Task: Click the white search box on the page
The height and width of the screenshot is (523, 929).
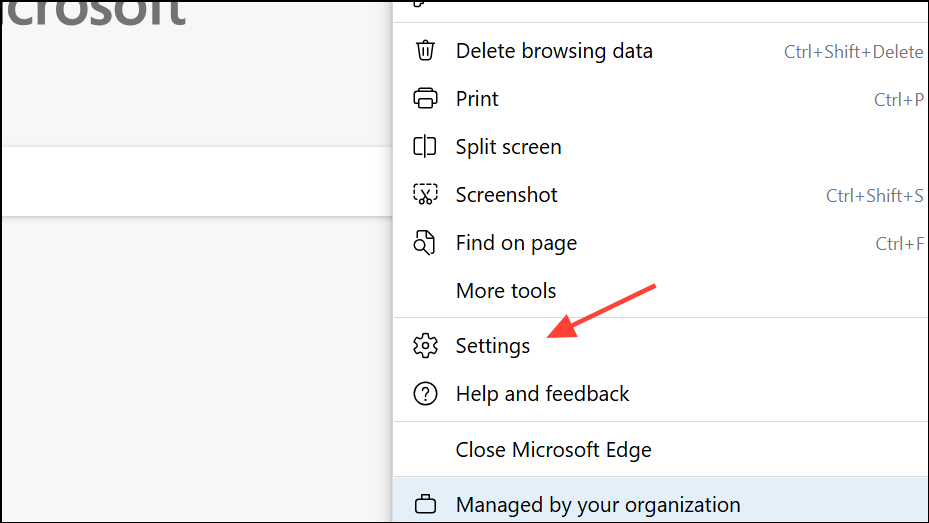Action: [x=195, y=181]
